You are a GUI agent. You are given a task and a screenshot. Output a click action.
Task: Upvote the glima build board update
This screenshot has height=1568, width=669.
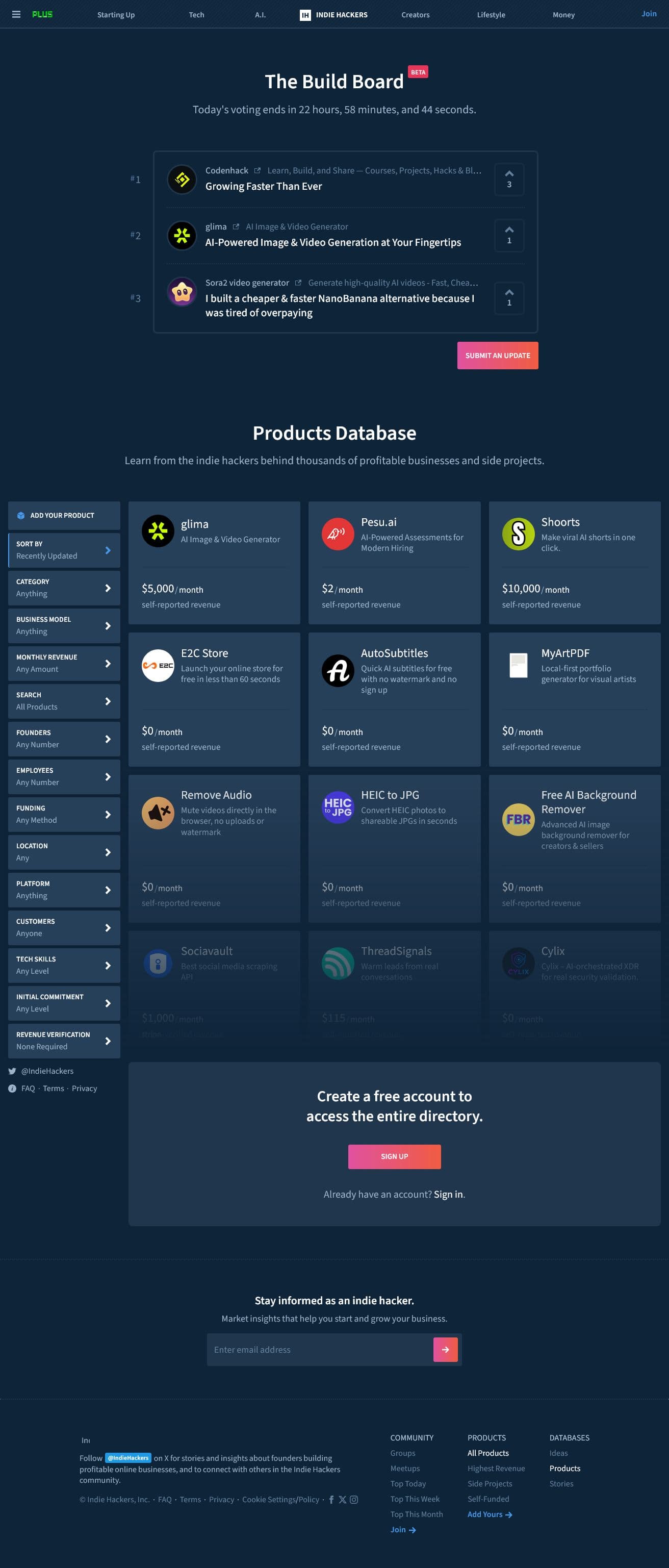509,236
